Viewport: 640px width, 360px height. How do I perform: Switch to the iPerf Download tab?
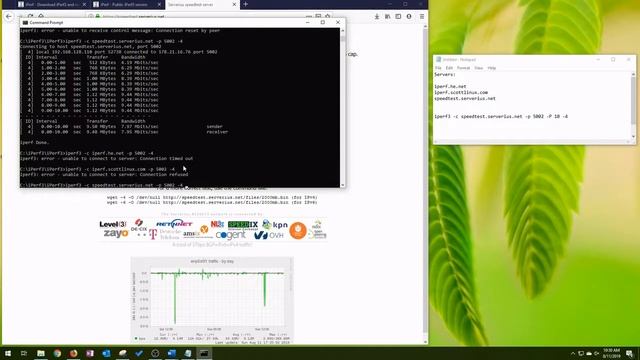click(x=52, y=4)
